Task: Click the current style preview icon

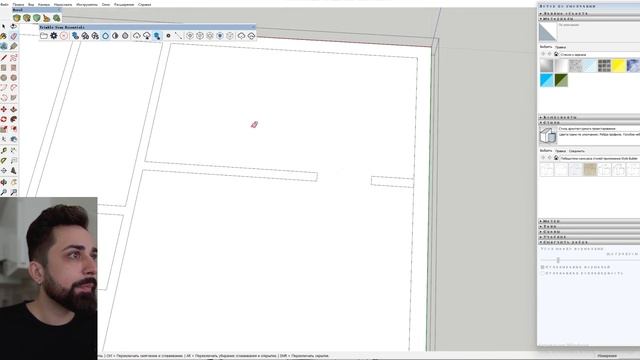Action: tap(548, 135)
